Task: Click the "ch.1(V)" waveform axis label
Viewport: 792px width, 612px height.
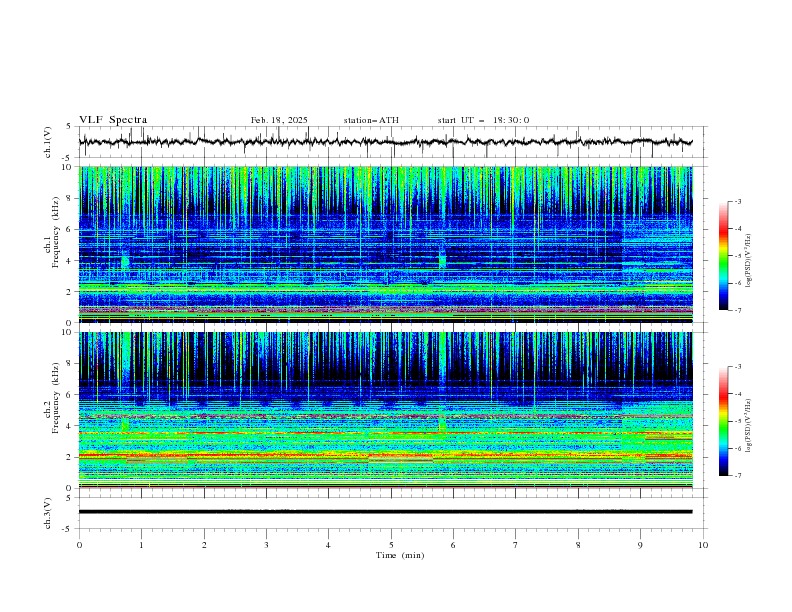Action: (48, 142)
